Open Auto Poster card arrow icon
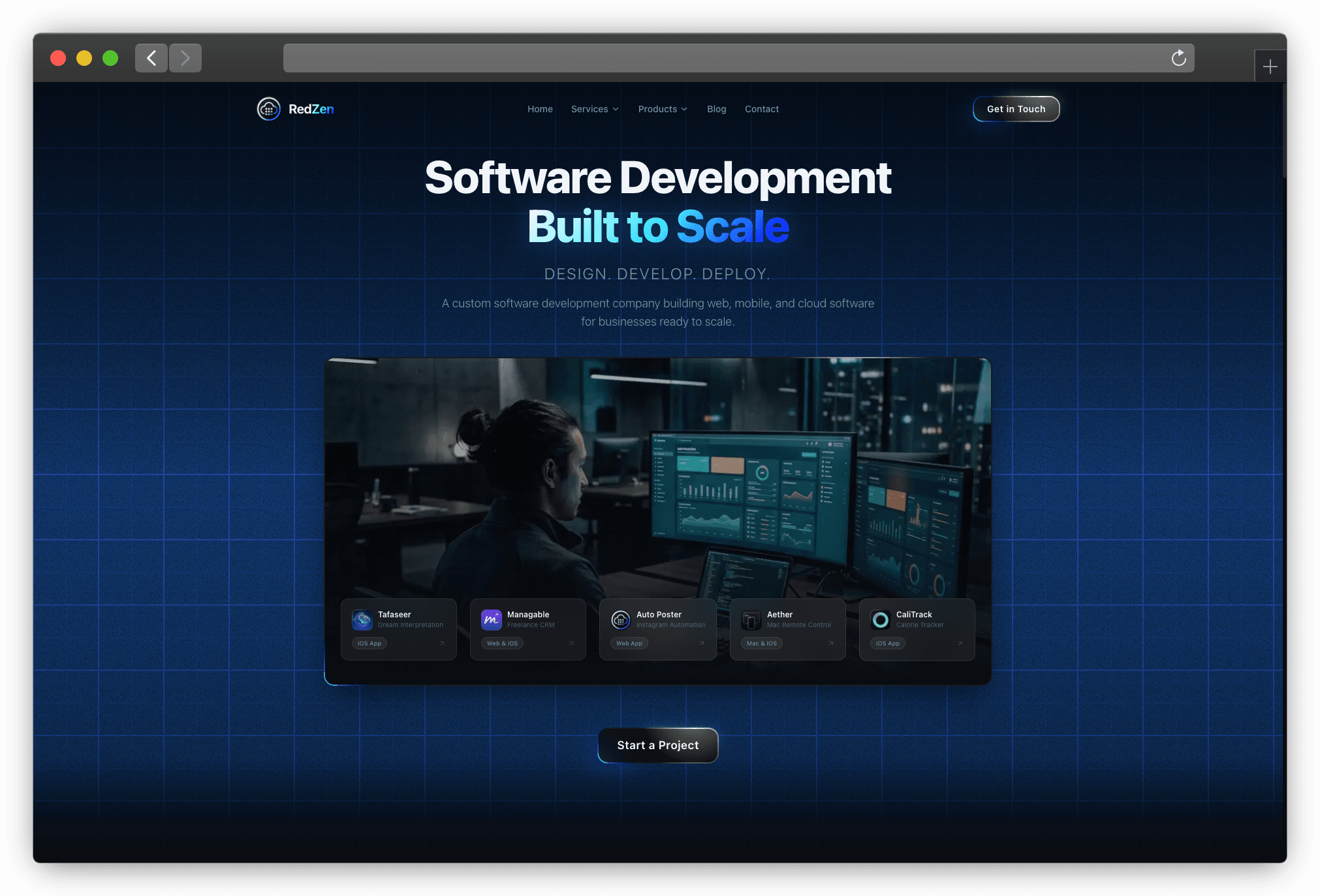The height and width of the screenshot is (896, 1320). [702, 643]
